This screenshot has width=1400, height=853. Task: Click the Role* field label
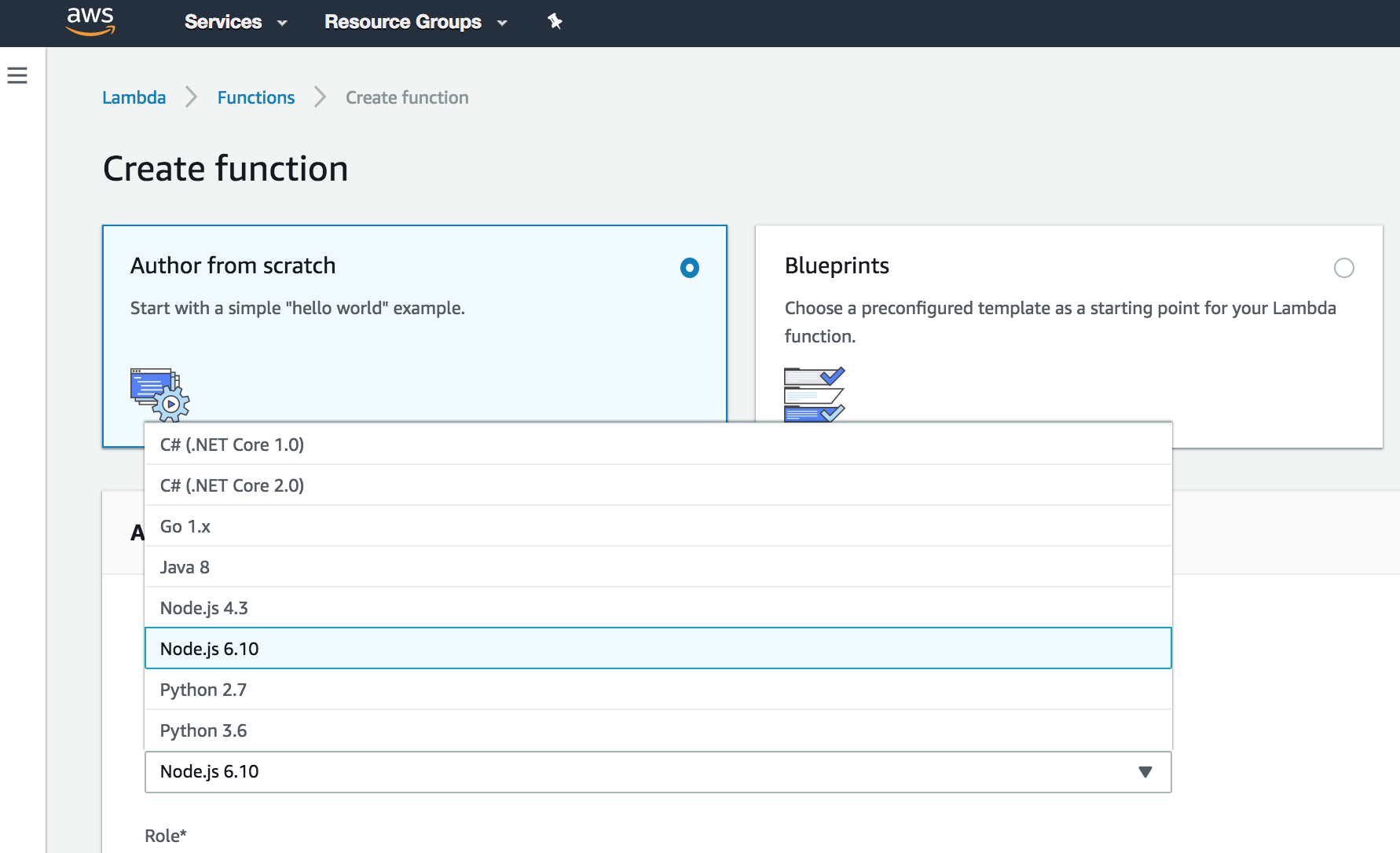(x=166, y=836)
